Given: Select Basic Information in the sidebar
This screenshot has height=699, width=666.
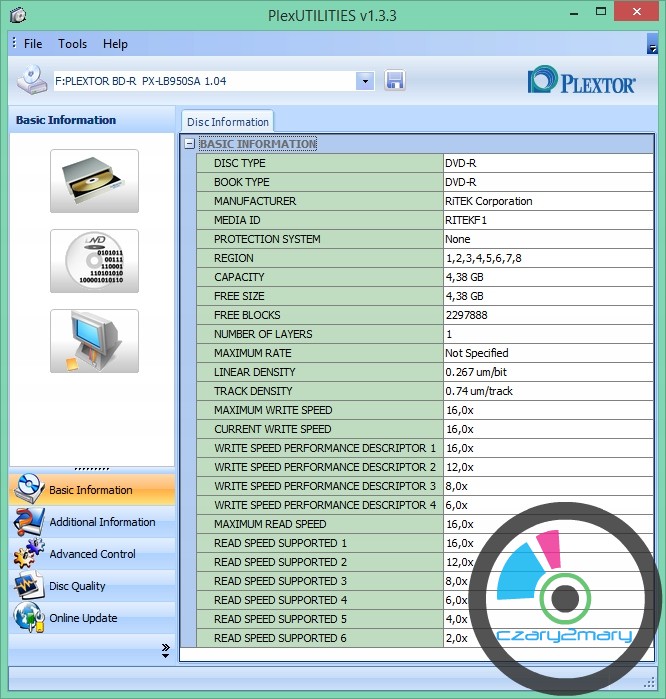Looking at the screenshot, I should click(90, 490).
